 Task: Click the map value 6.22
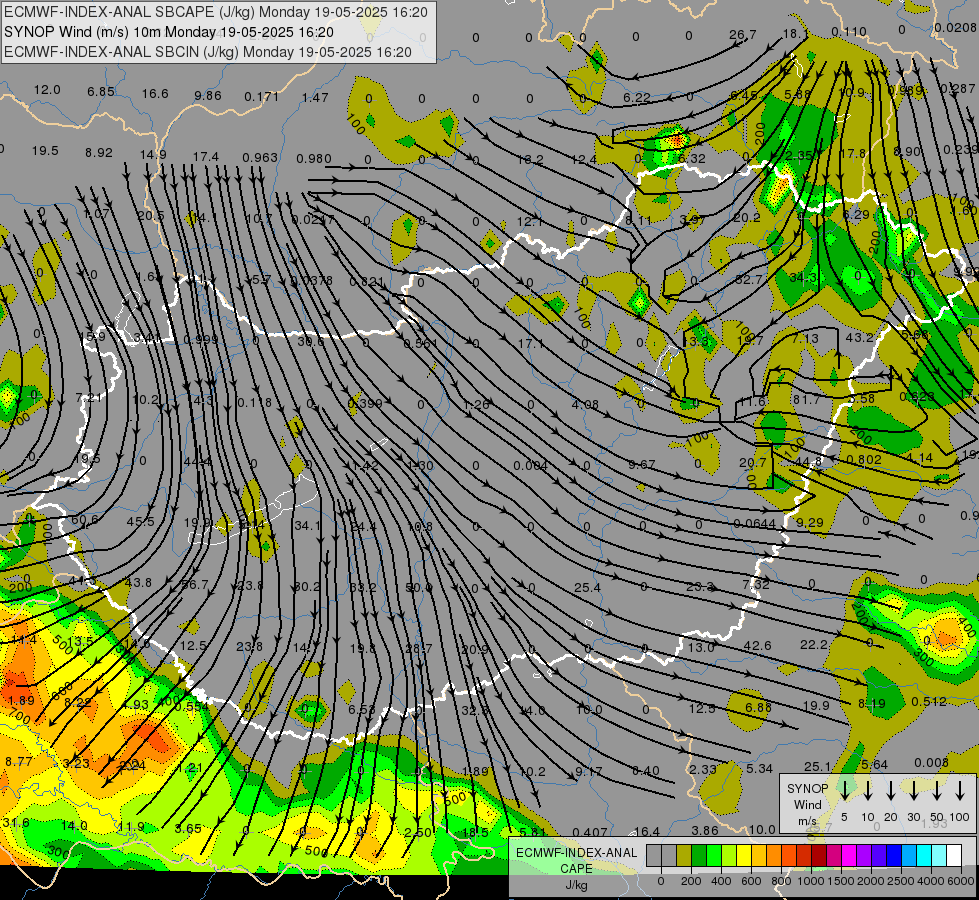tap(637, 97)
